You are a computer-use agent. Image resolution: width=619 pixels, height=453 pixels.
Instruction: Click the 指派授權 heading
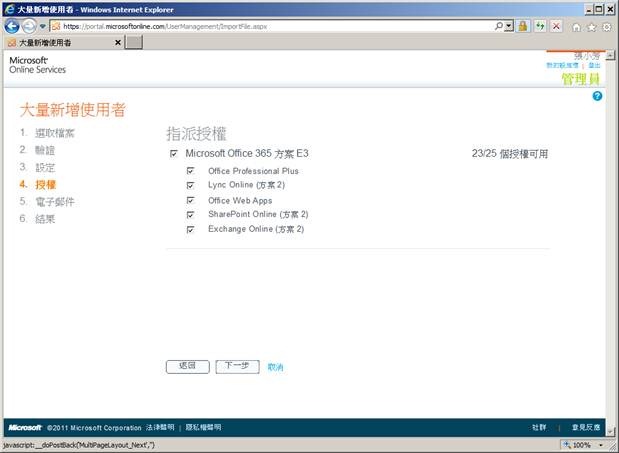(196, 134)
